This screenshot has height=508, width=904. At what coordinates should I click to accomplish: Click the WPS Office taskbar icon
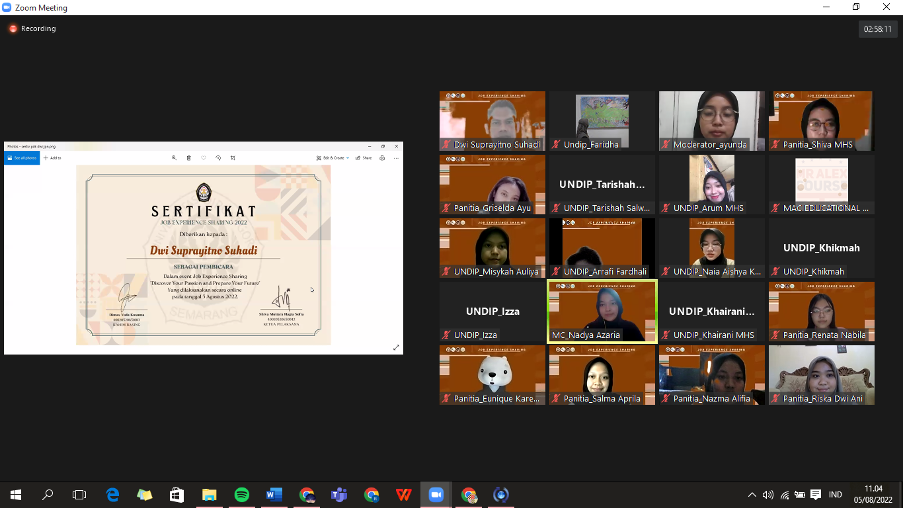[x=403, y=495]
